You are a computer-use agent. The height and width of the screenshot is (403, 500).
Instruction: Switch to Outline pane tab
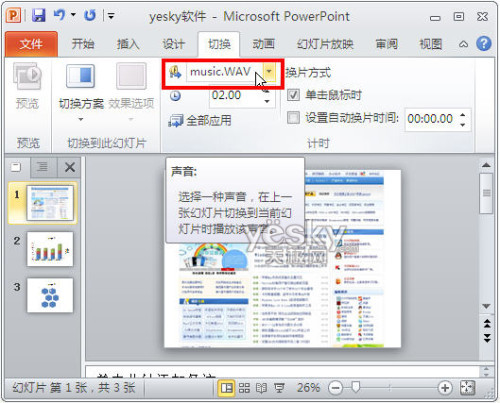click(x=42, y=166)
